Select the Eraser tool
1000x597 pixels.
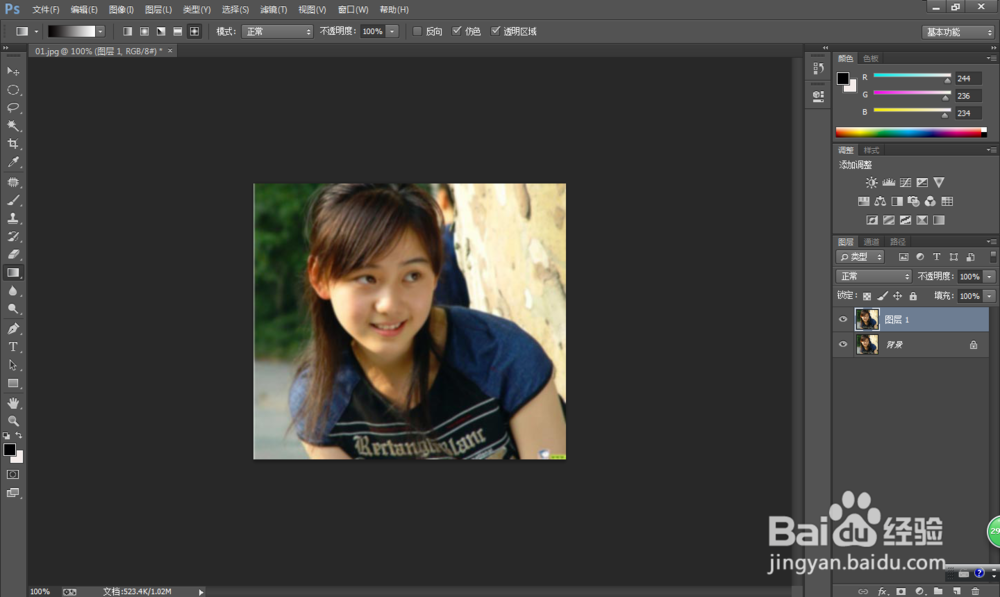(13, 254)
